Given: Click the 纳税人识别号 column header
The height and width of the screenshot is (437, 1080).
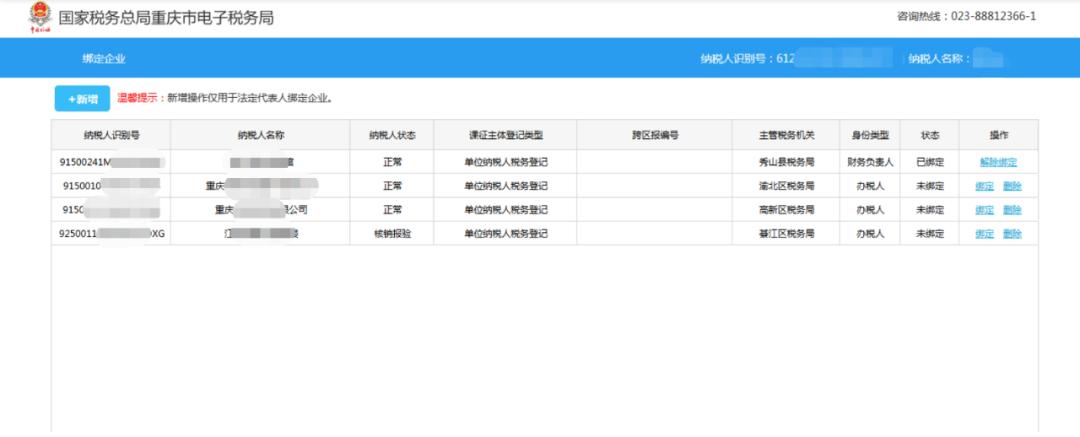Looking at the screenshot, I should [x=111, y=135].
